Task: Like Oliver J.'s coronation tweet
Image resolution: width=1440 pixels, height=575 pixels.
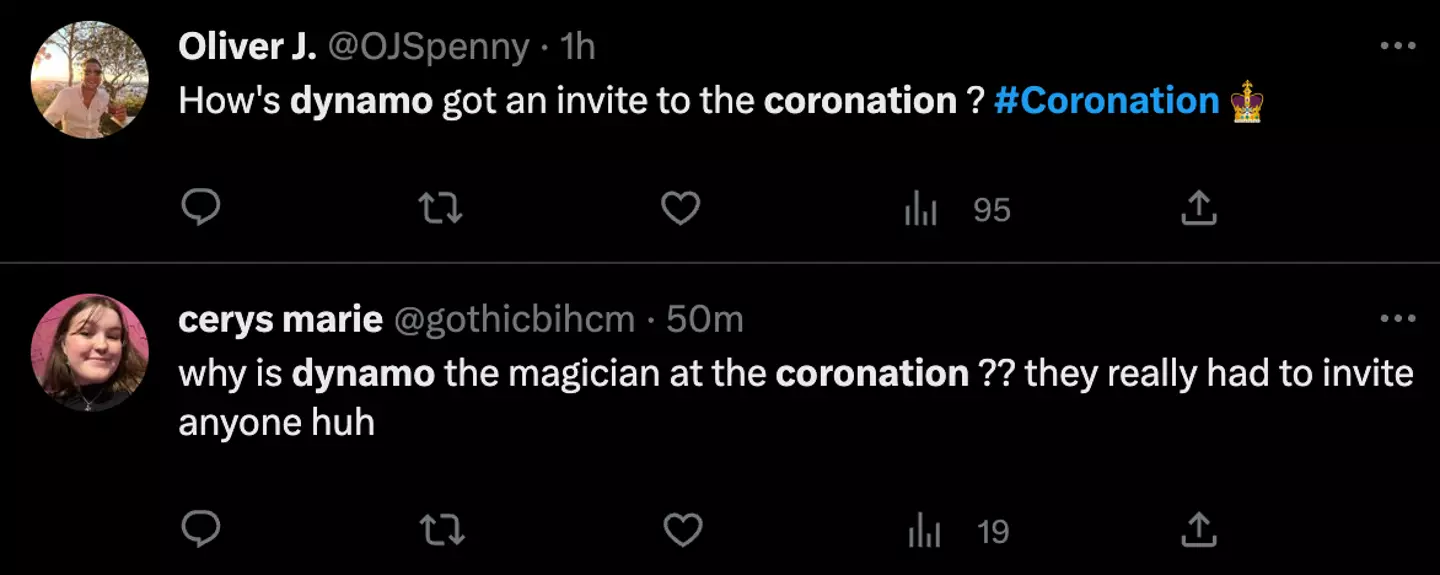Action: coord(681,208)
